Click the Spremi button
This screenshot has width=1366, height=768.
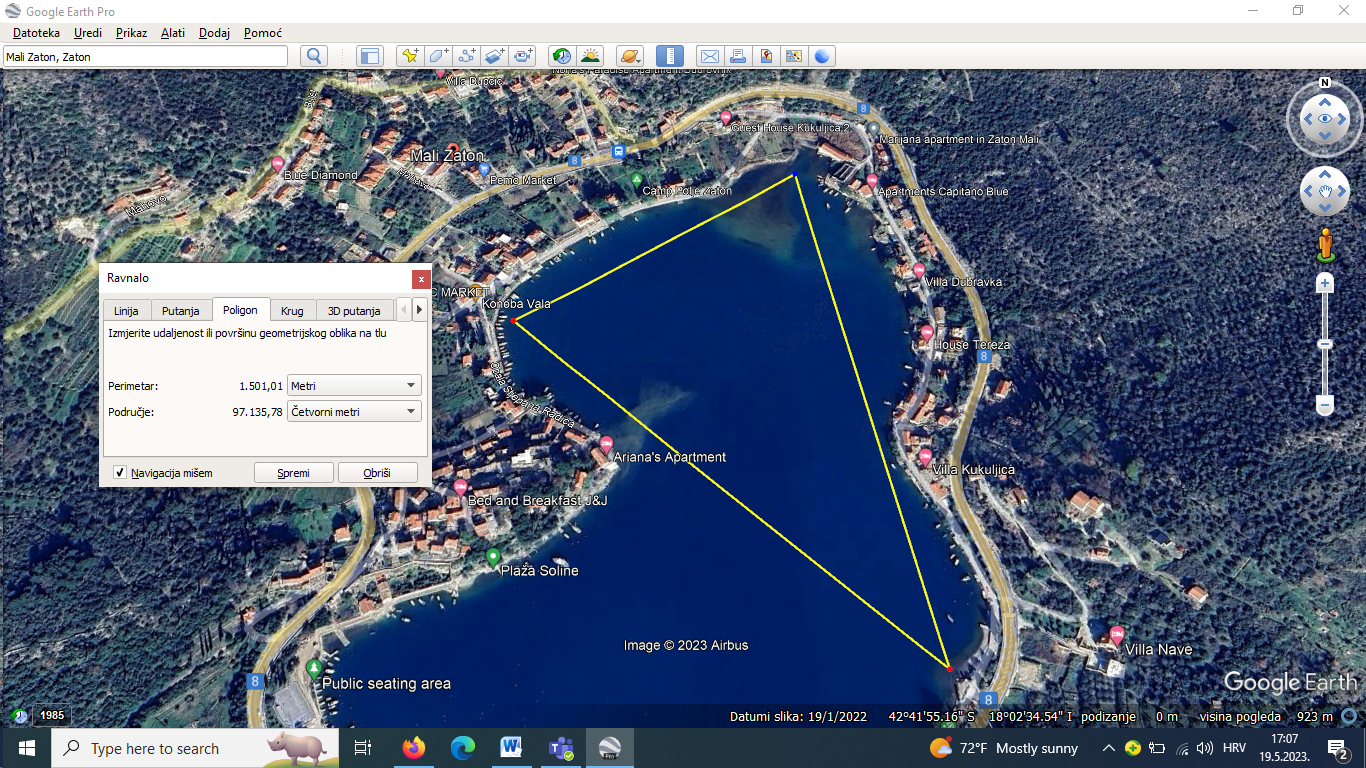pos(293,473)
